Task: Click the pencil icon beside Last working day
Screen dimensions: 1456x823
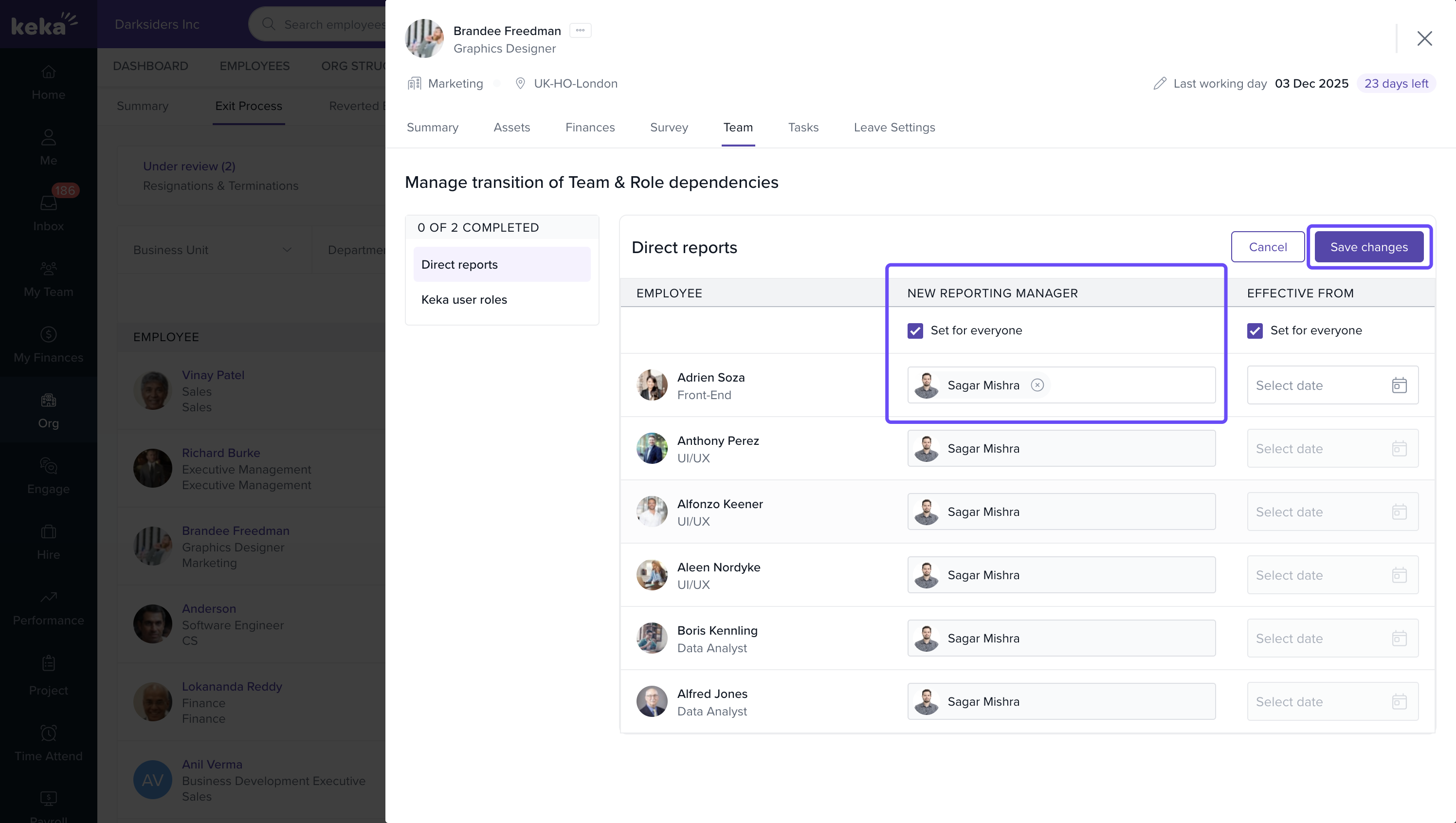Action: pyautogui.click(x=1160, y=84)
